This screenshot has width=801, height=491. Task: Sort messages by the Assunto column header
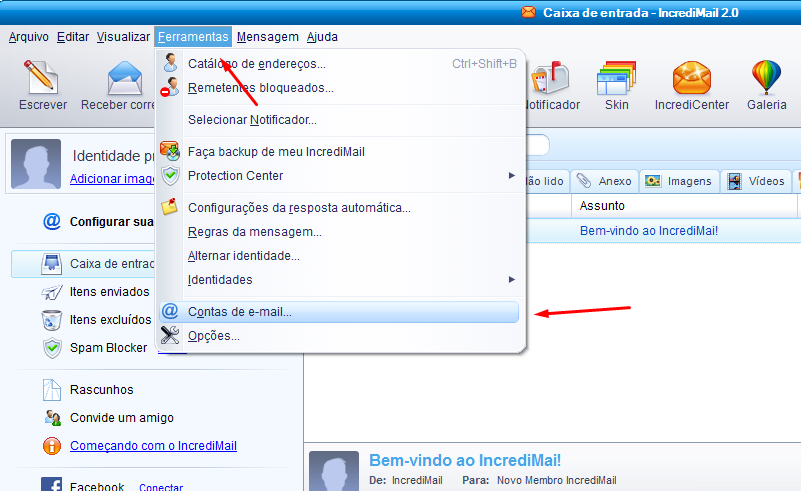tap(685, 205)
